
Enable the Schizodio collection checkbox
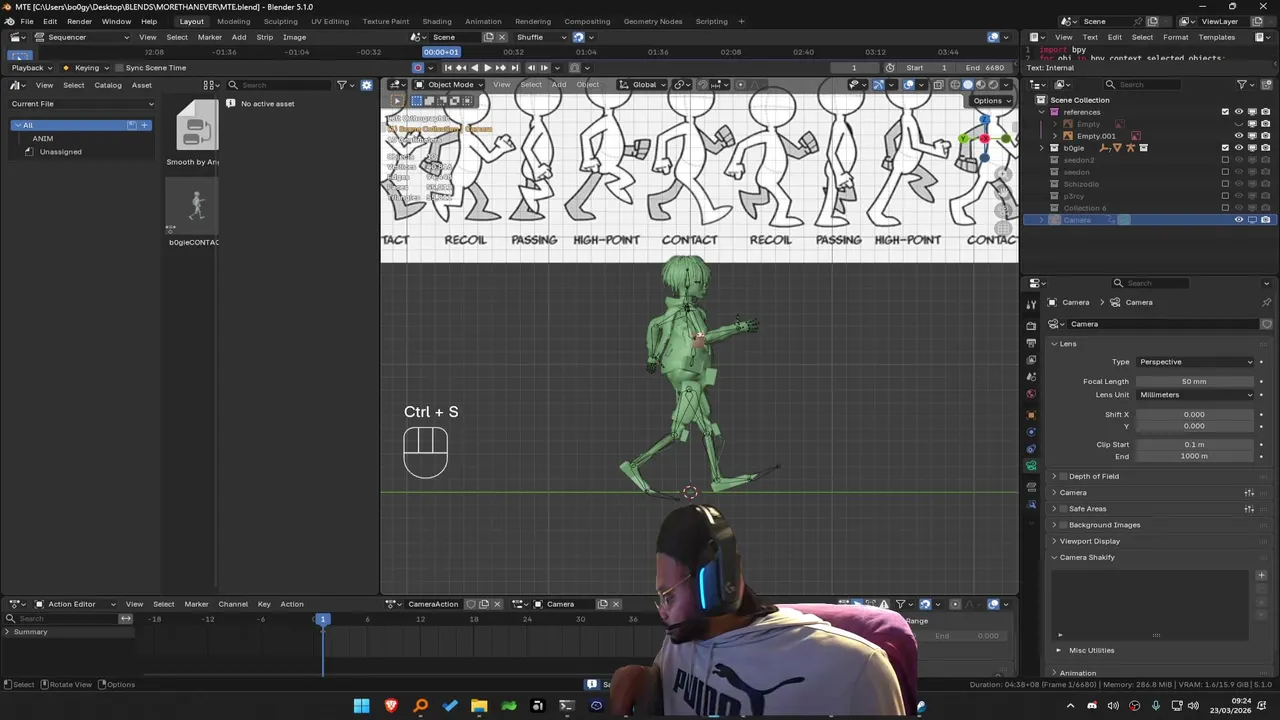point(1225,184)
